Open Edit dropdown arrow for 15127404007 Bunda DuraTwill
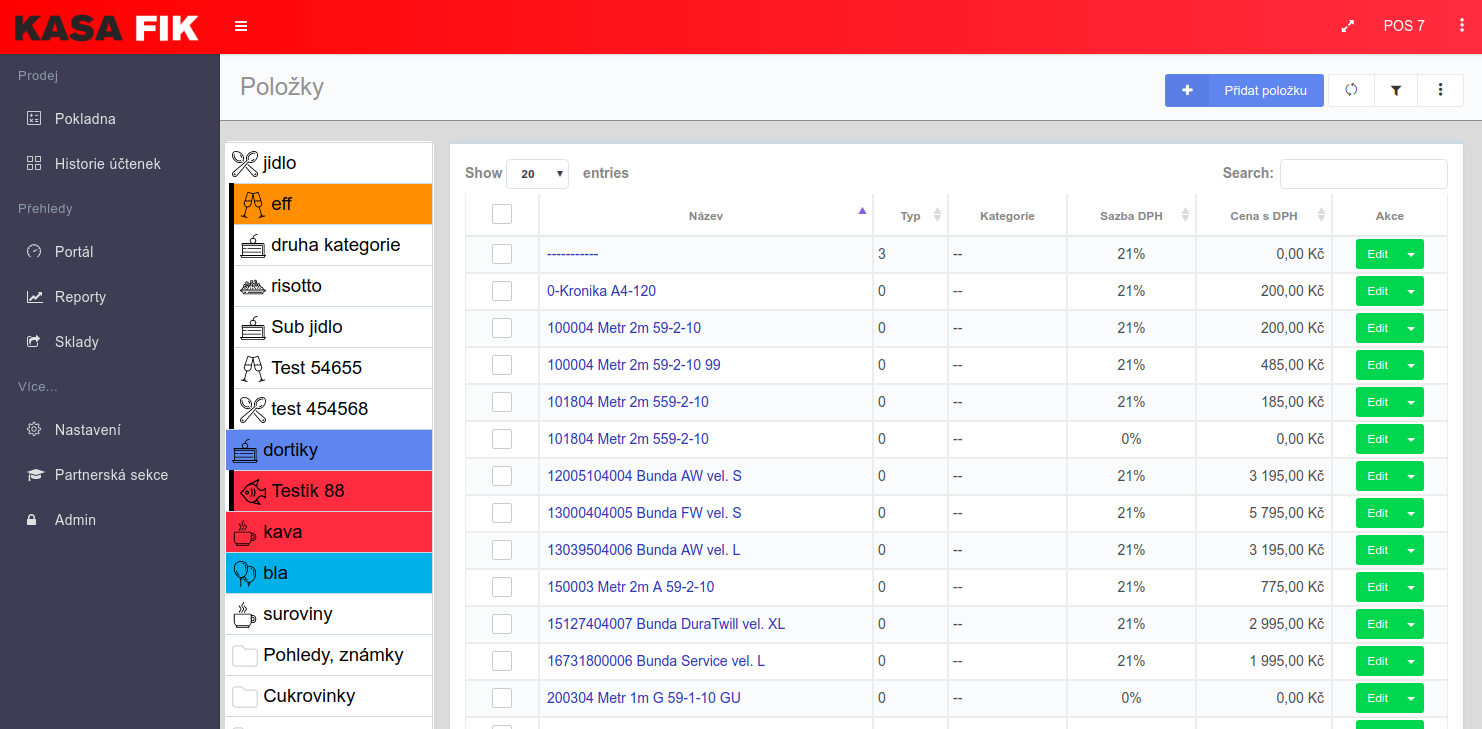1482x729 pixels. click(x=1411, y=624)
